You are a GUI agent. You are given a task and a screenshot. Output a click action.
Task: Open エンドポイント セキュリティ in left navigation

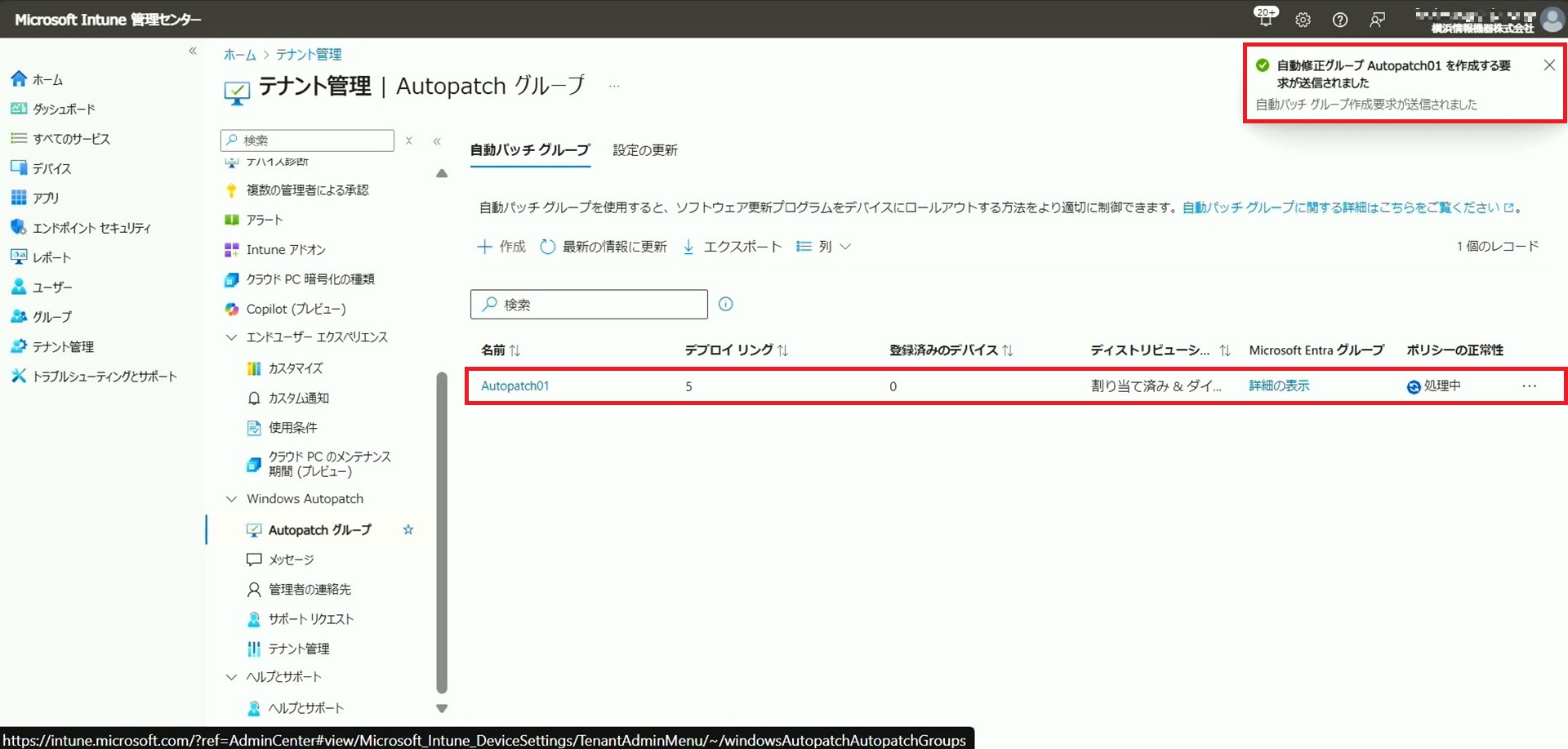(91, 228)
